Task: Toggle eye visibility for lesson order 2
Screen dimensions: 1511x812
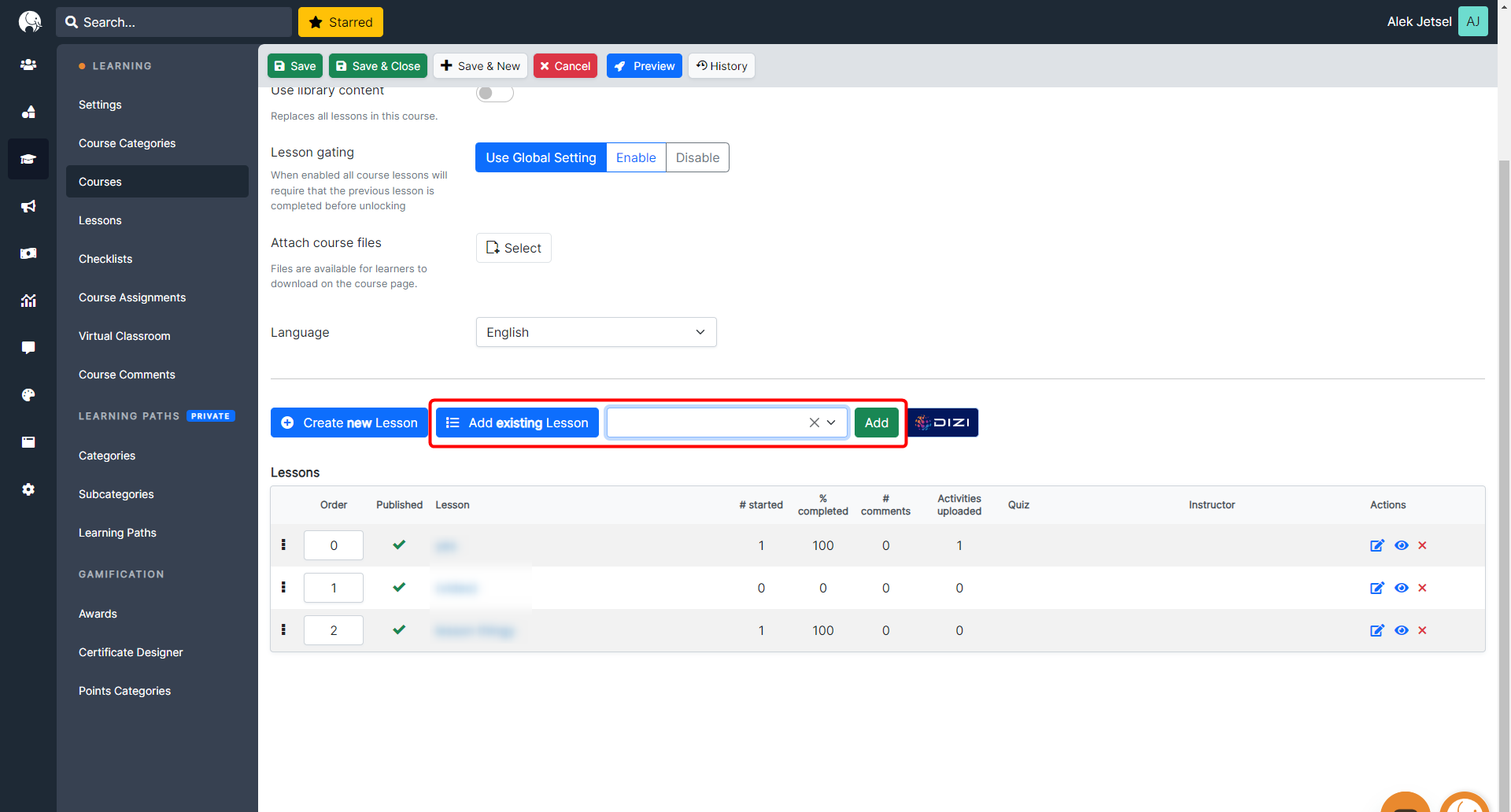Action: (x=1401, y=630)
